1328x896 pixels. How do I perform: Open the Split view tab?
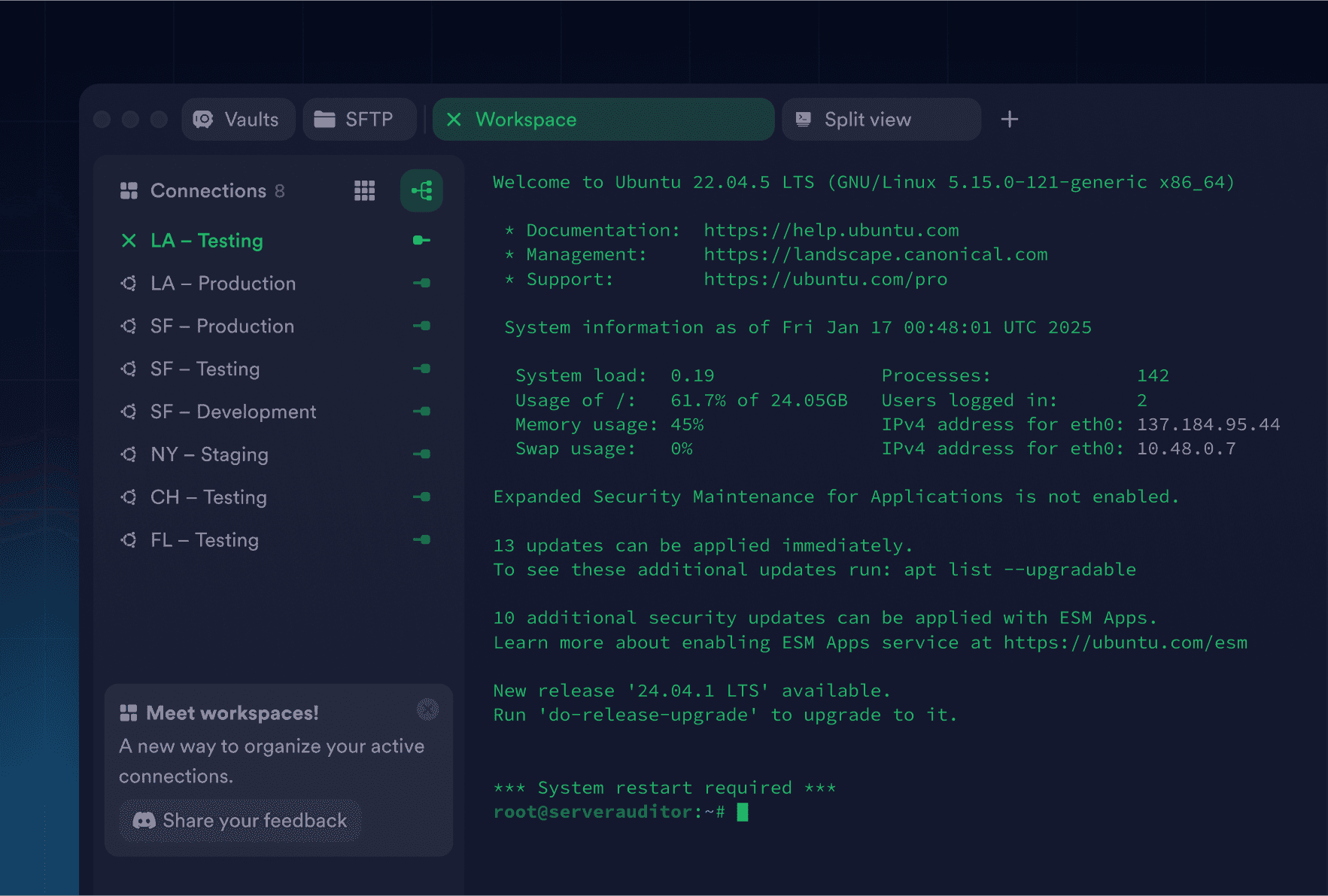pyautogui.click(x=881, y=120)
